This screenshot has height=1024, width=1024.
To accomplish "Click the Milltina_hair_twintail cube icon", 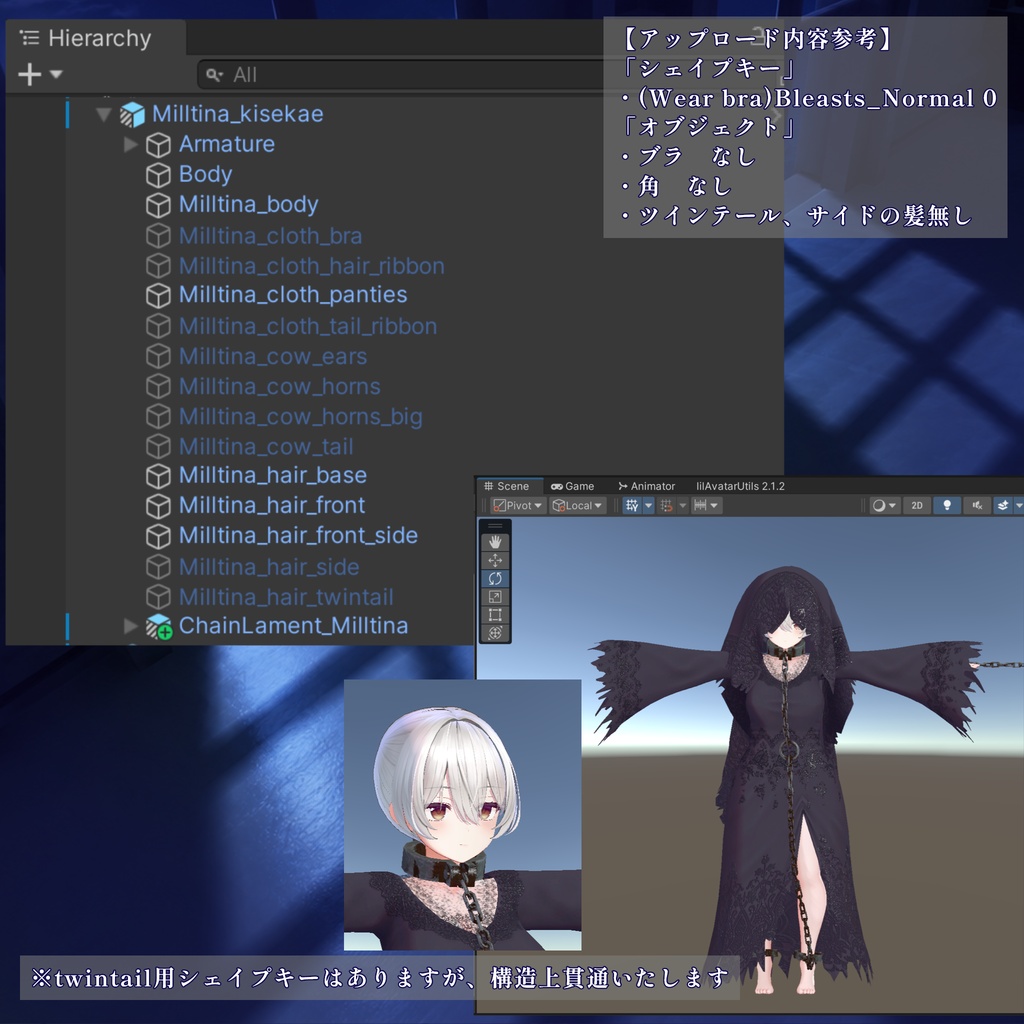I will point(158,597).
